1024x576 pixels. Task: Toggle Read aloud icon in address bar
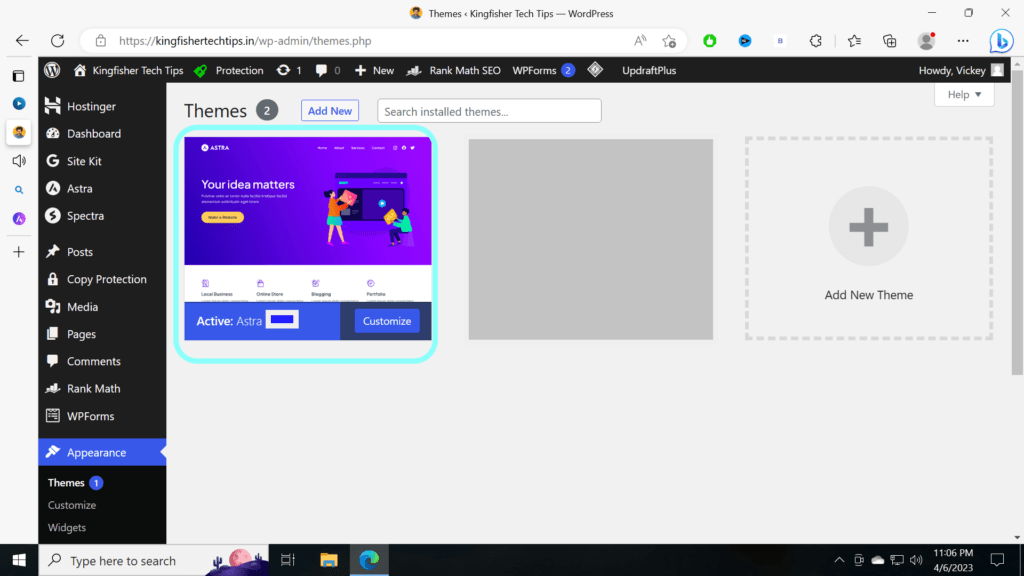click(x=640, y=40)
